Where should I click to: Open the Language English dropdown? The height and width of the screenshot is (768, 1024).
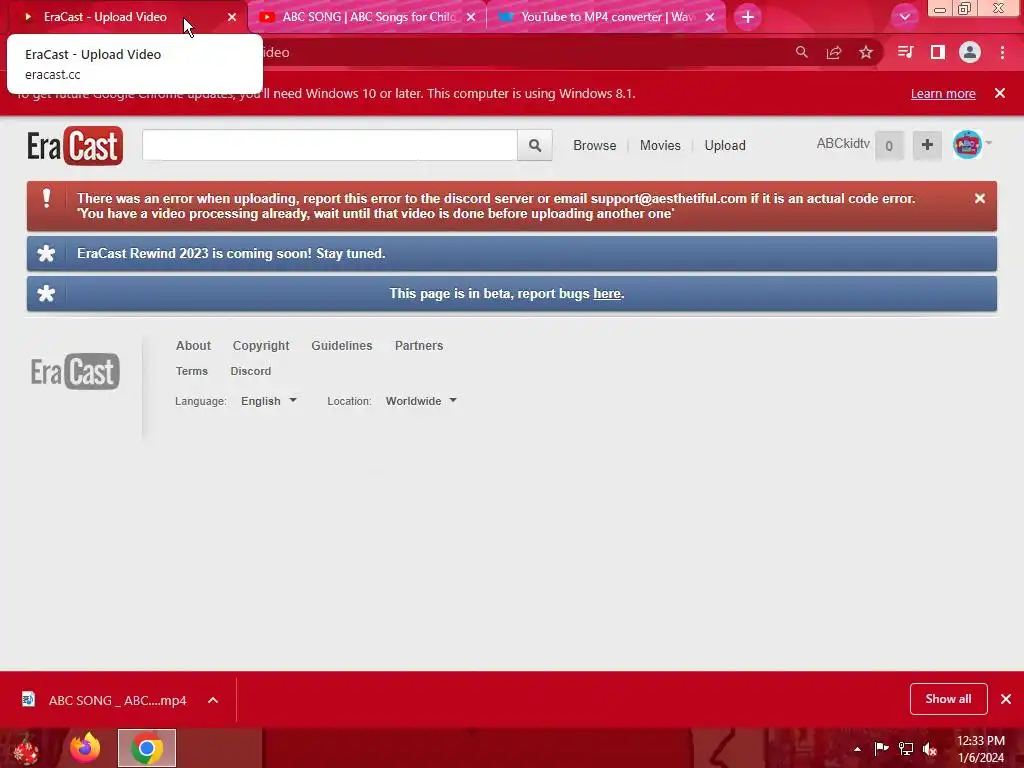pos(268,401)
